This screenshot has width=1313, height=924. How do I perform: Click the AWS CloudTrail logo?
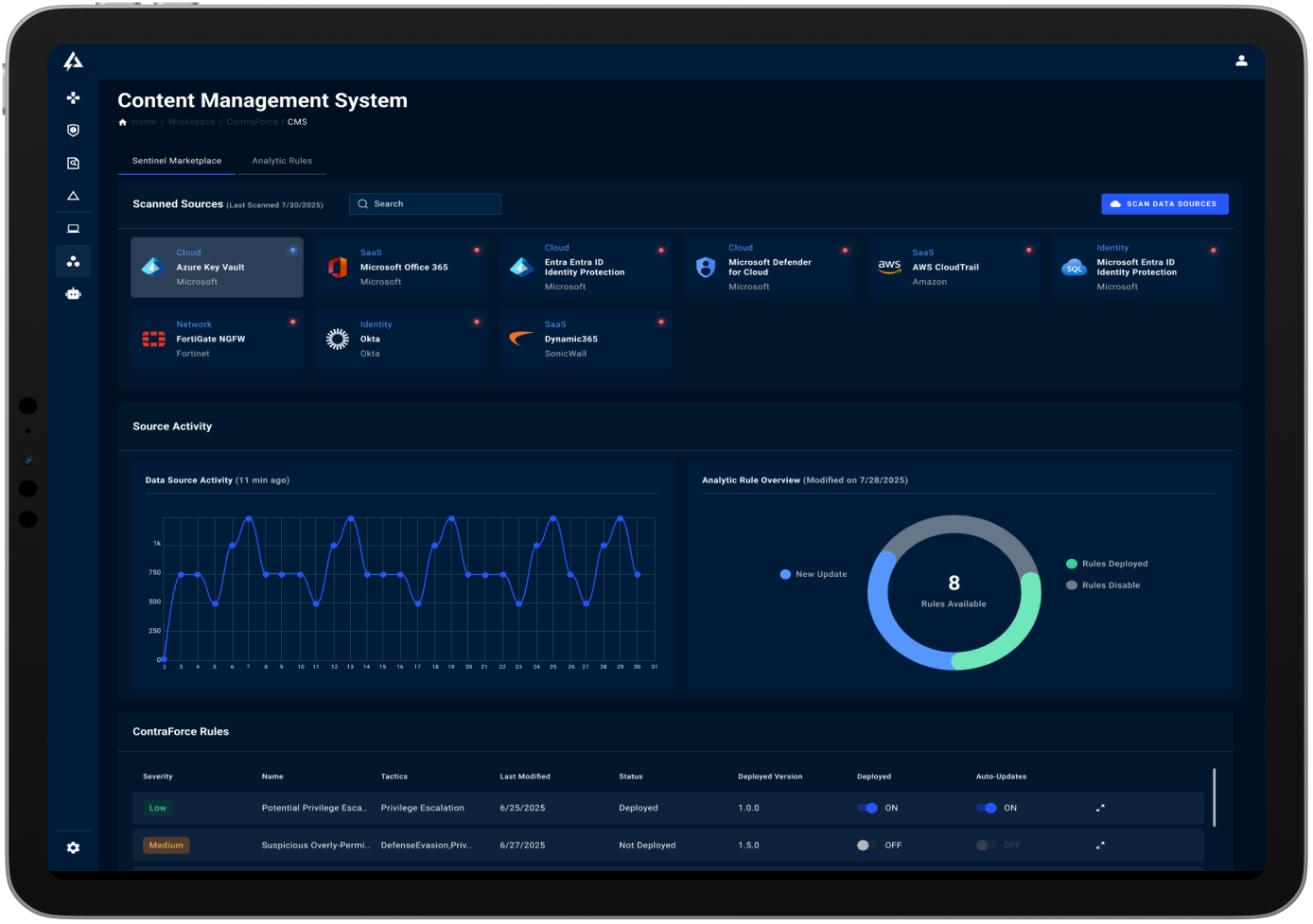(889, 268)
